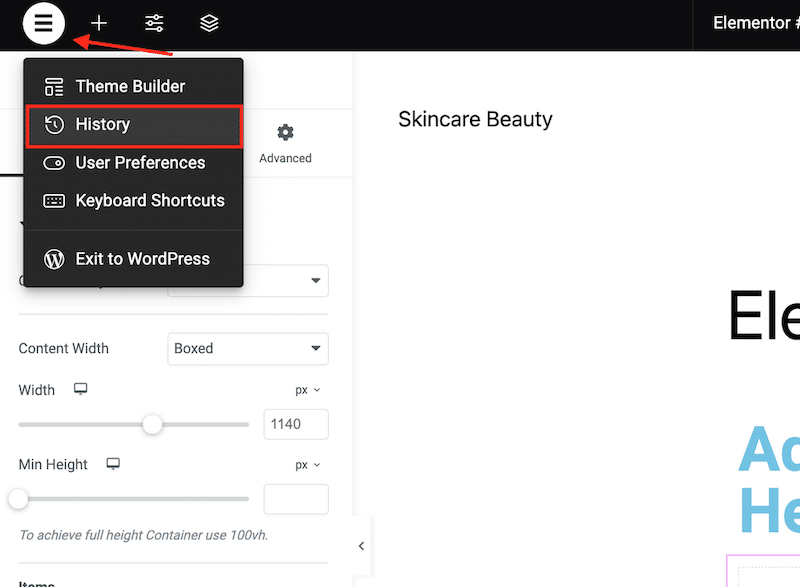Click the Add Element plus icon
Viewport: 800px width, 587px height.
point(98,23)
